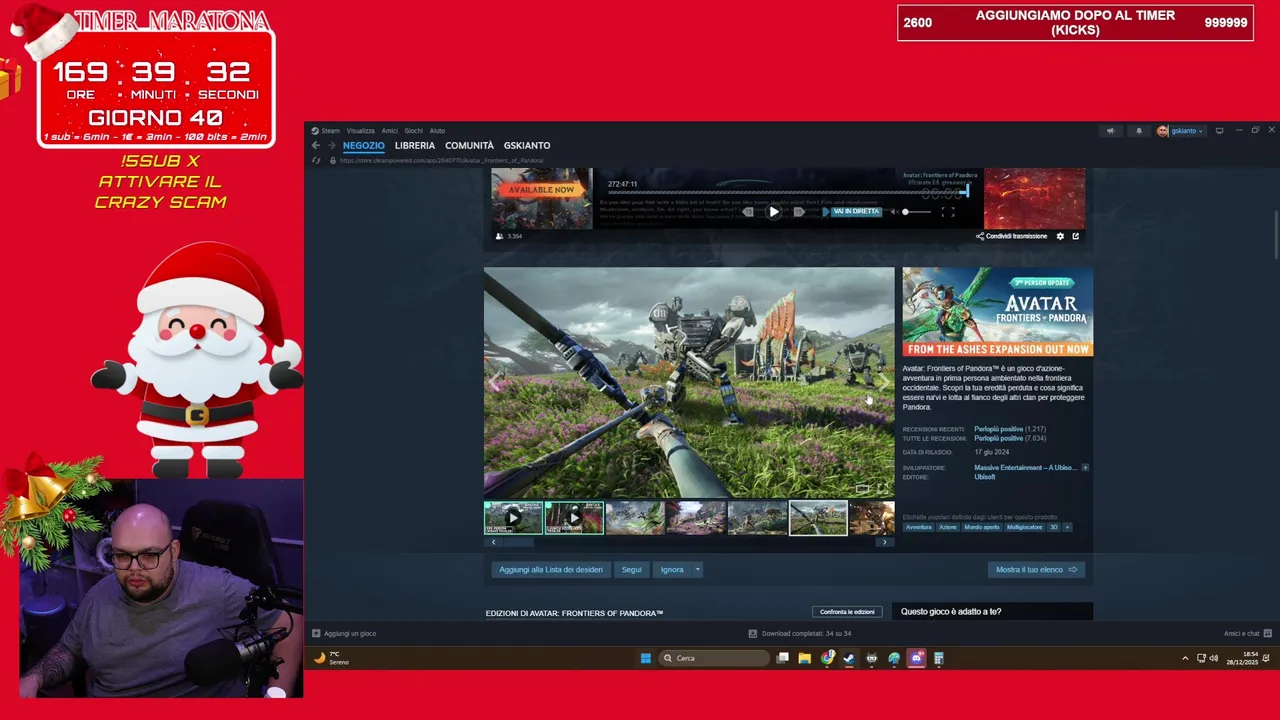The image size is (1280, 720).
Task: Open all reviews Perlopiù positive (7.034)
Action: (1010, 438)
